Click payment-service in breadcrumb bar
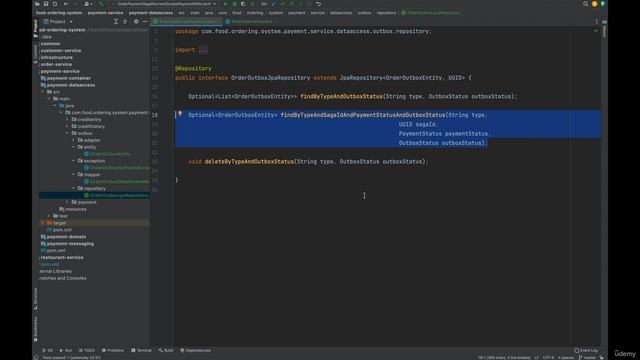Image resolution: width=640 pixels, height=360 pixels. point(105,13)
